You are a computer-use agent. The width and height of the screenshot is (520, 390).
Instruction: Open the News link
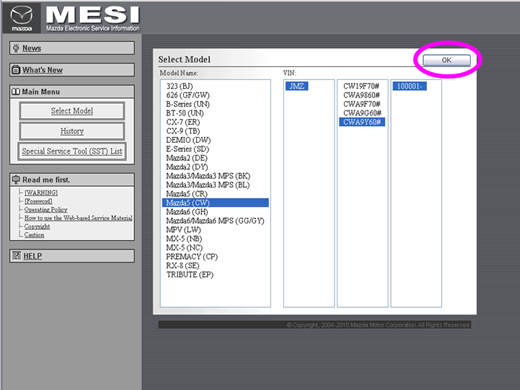pyautogui.click(x=32, y=48)
